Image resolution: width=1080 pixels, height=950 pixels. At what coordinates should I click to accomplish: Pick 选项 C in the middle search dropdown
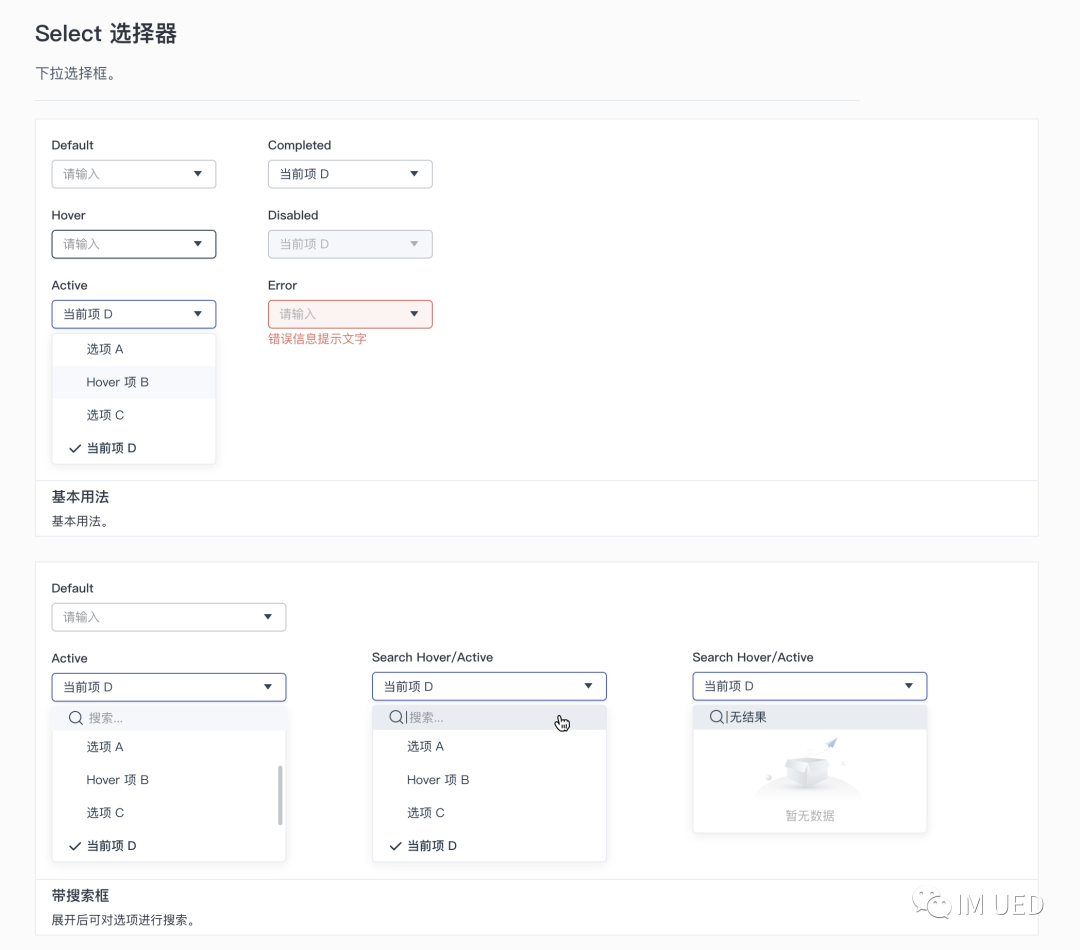point(426,813)
